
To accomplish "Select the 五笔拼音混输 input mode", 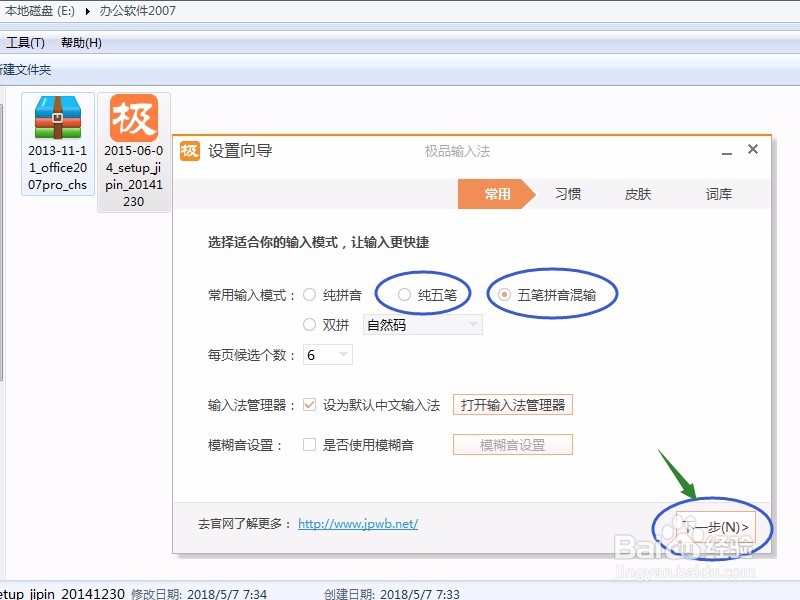I will pos(504,294).
